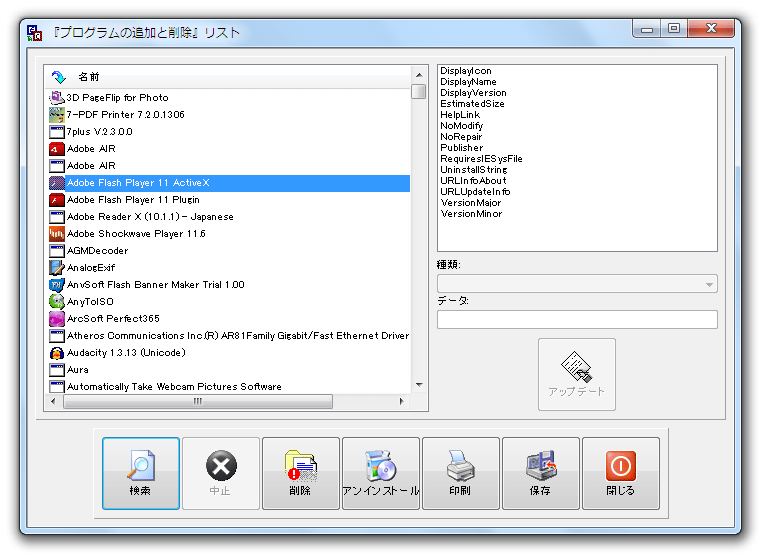The image size is (765, 556).
Task: Click the AGMDecoder icon
Action: coord(57,251)
